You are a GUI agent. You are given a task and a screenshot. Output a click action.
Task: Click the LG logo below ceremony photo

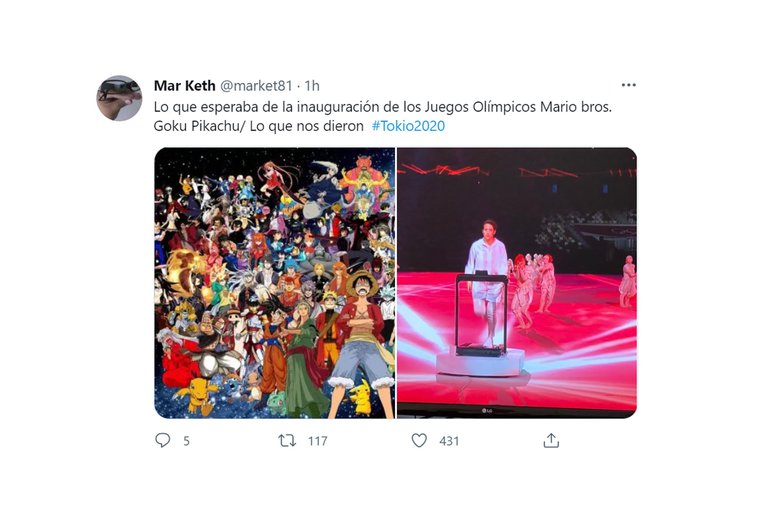[x=486, y=411]
